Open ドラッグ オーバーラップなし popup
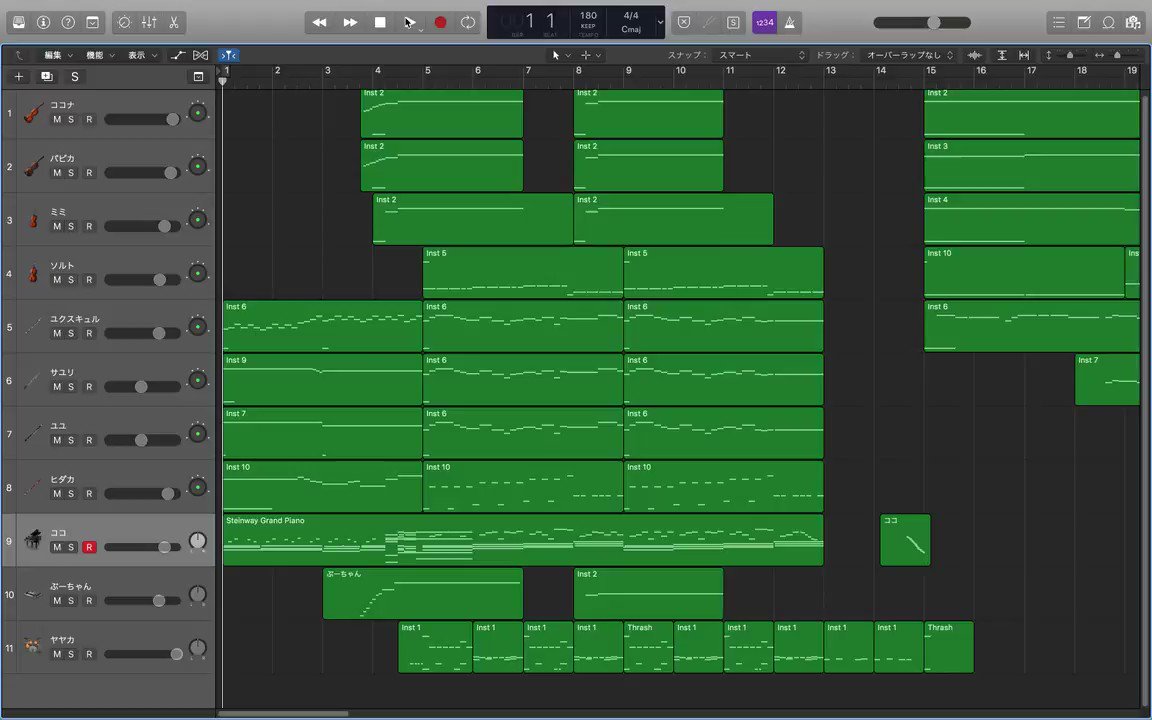 click(910, 55)
